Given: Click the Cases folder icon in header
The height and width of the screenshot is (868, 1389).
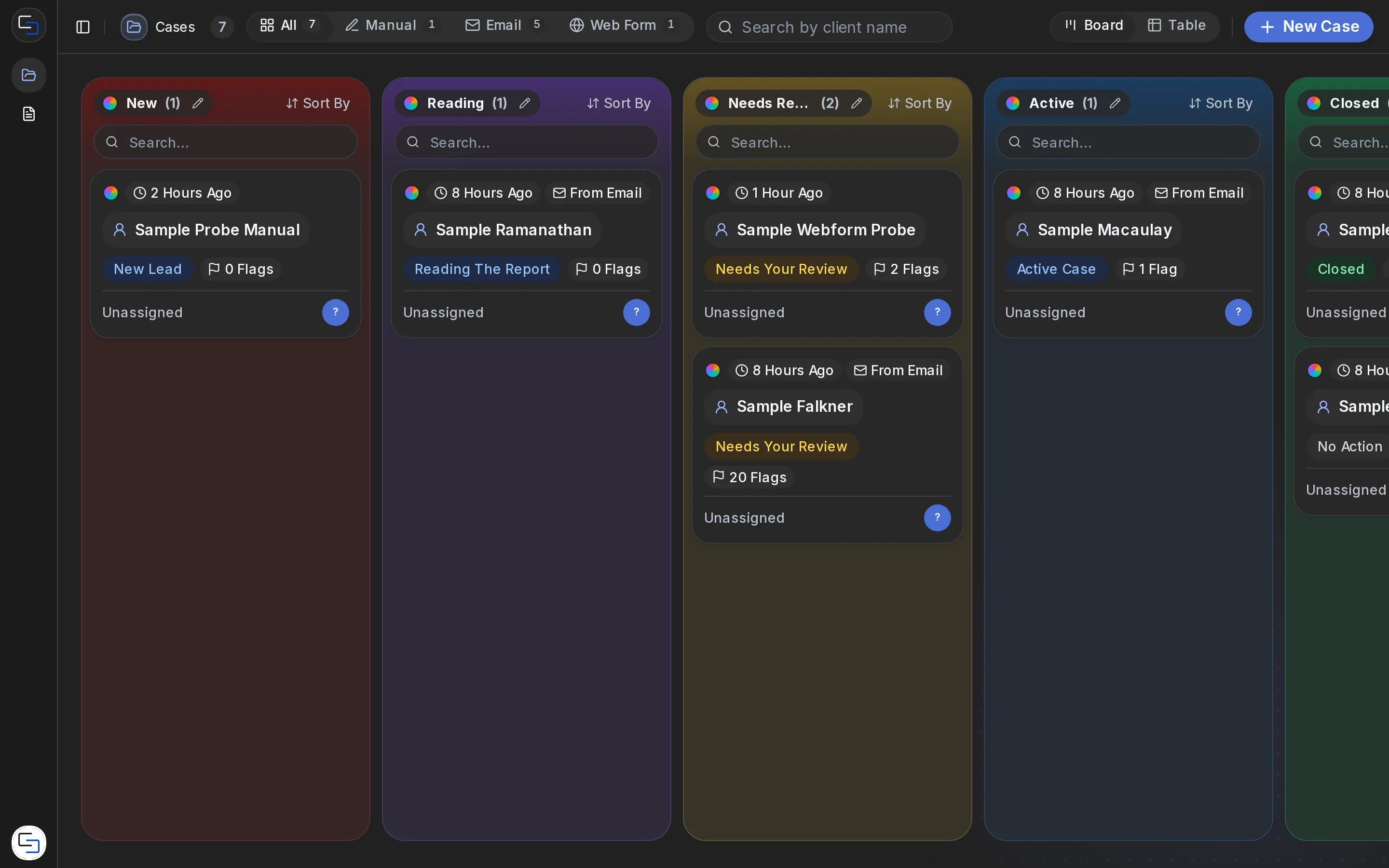Looking at the screenshot, I should [134, 27].
